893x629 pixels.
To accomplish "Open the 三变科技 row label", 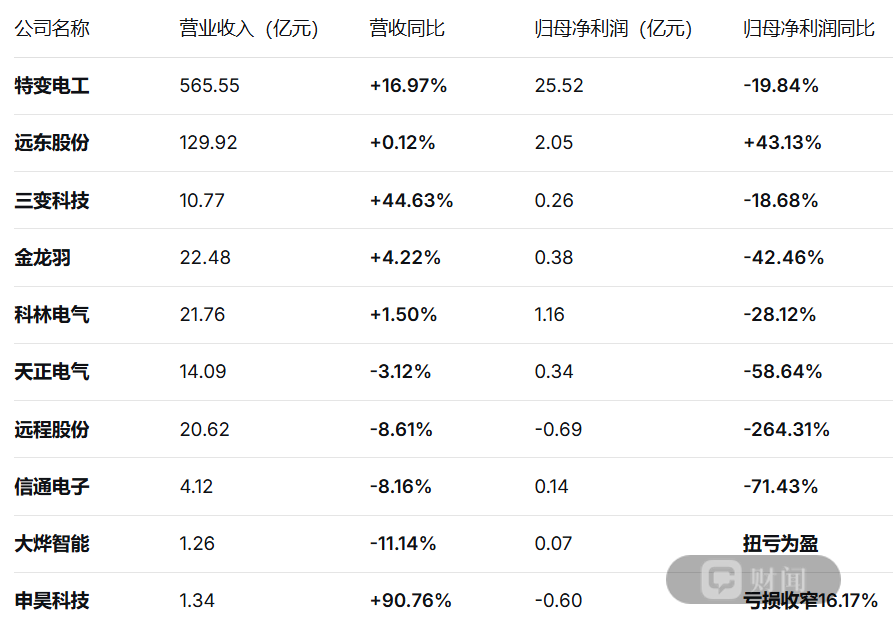I will point(52,201).
